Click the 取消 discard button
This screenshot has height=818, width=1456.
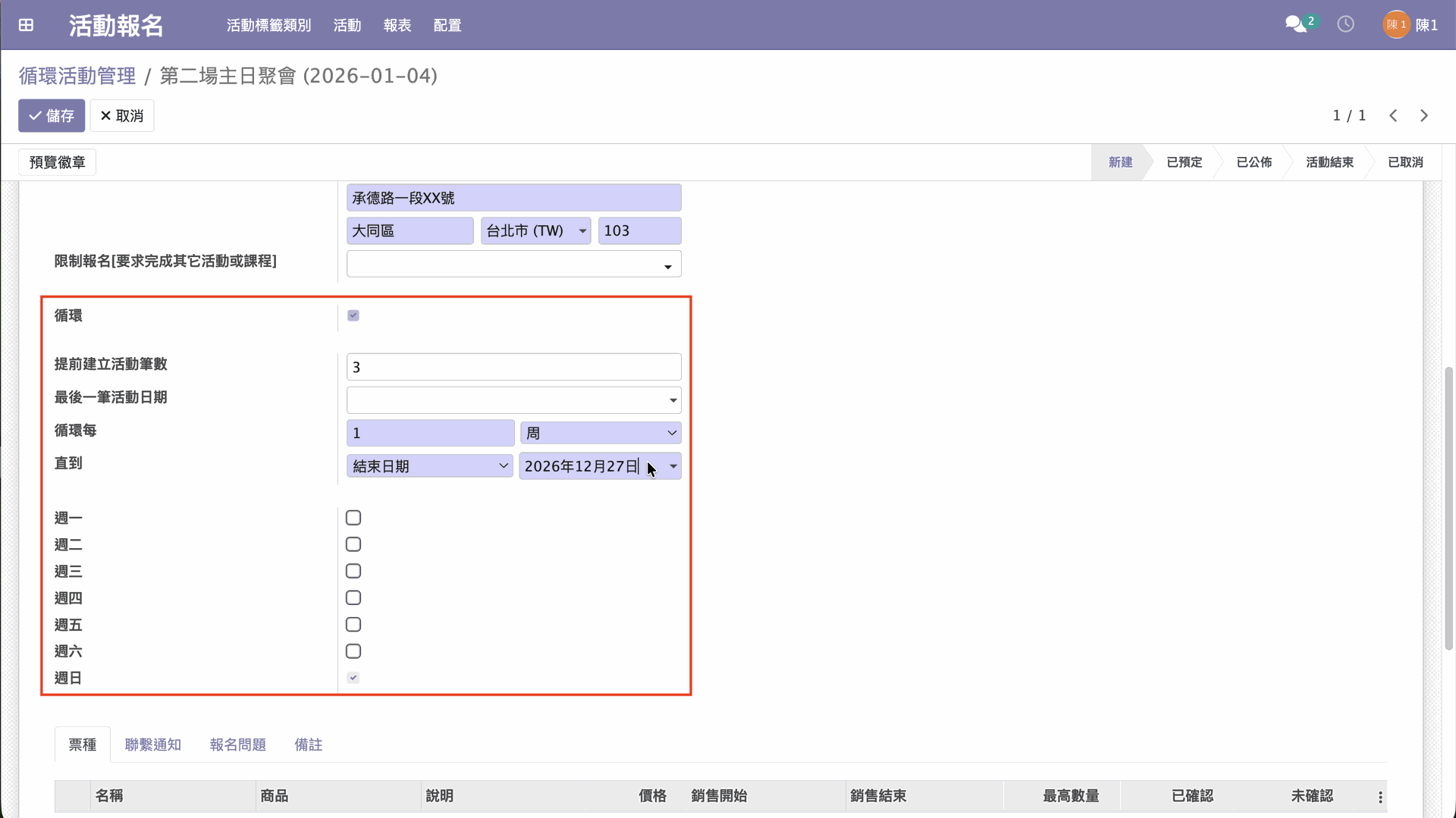click(122, 116)
